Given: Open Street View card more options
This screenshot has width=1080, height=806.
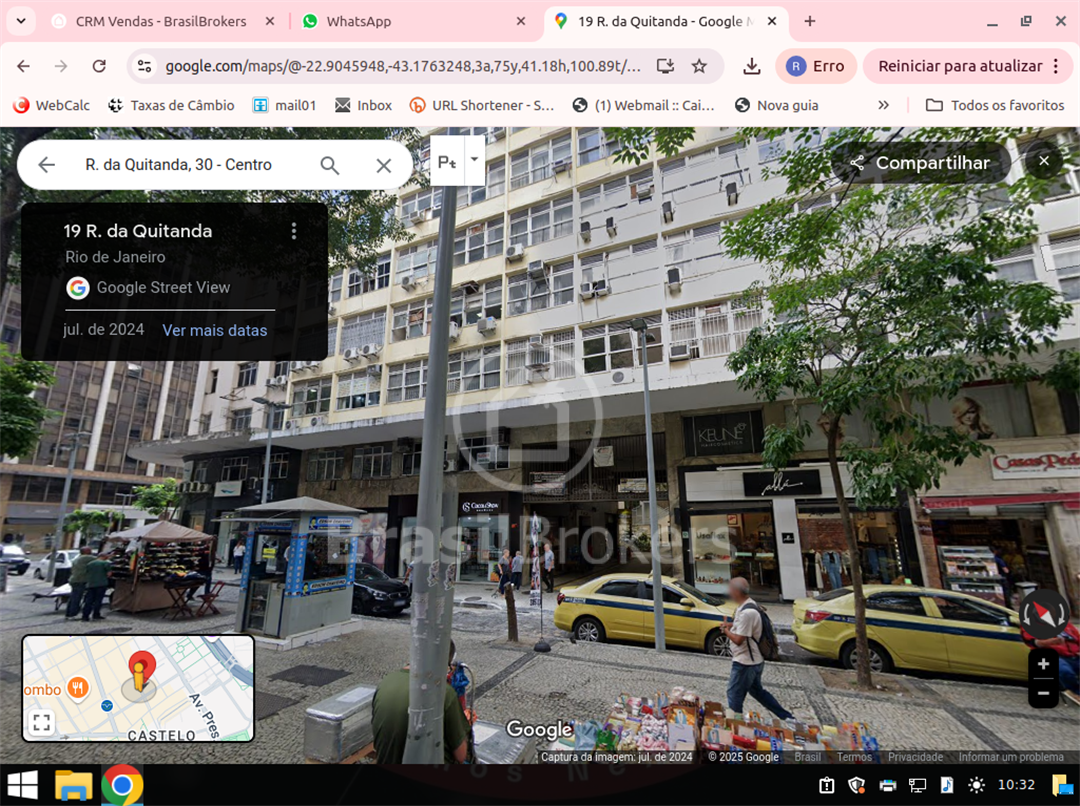Looking at the screenshot, I should click(294, 231).
